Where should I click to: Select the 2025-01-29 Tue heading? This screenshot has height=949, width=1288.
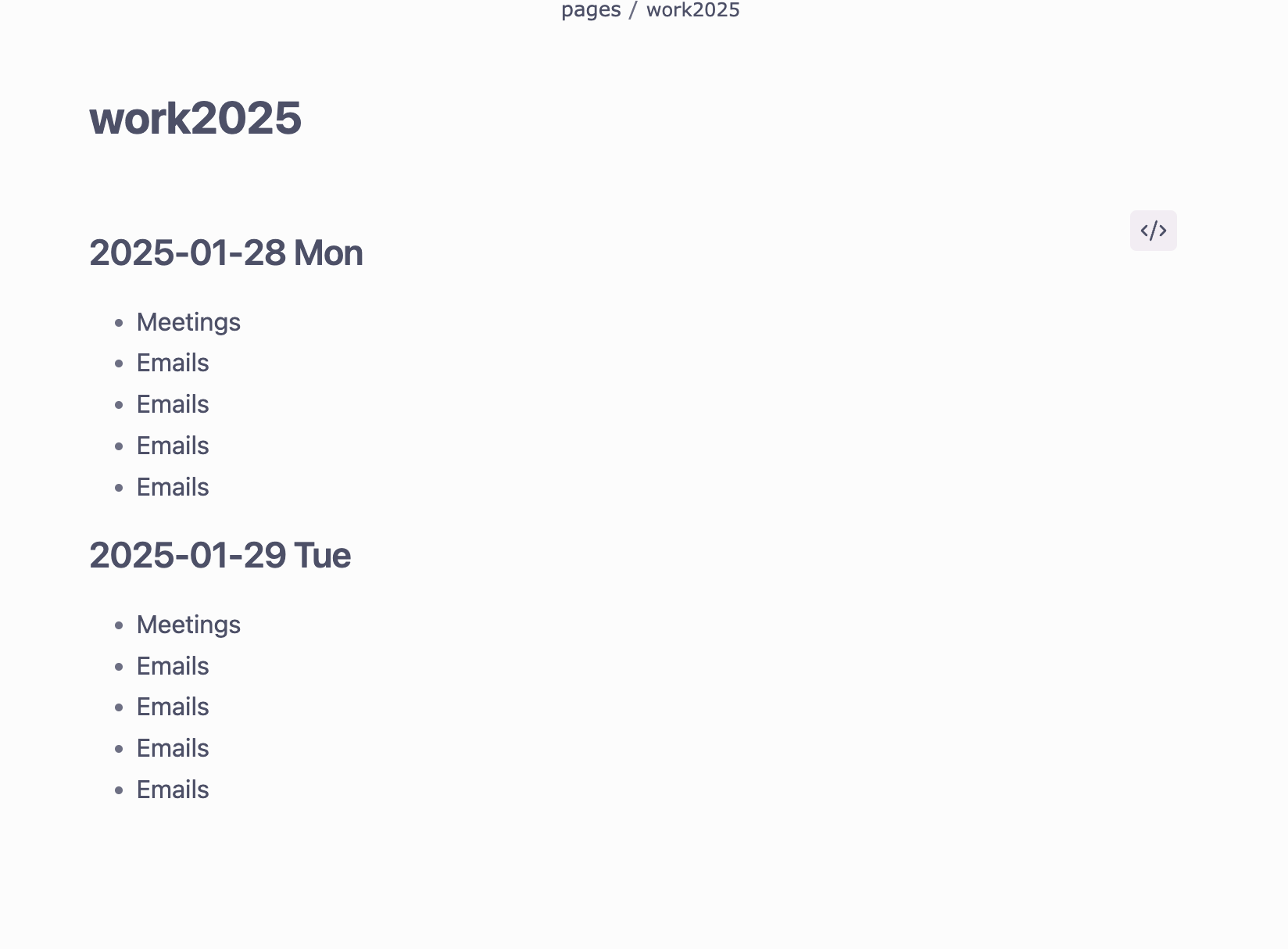220,556
